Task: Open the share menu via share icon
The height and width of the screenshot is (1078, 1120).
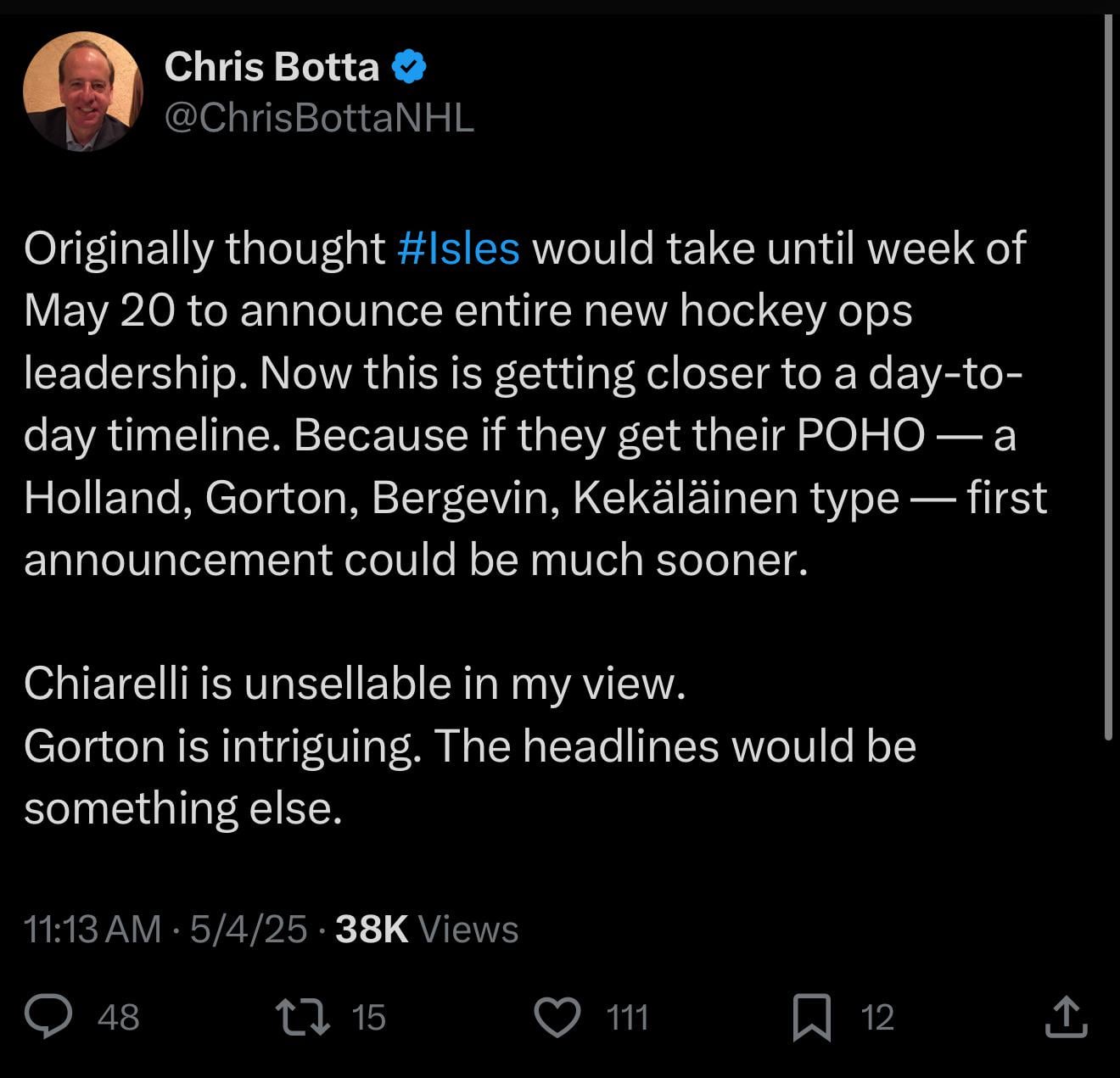Action: tap(1065, 1017)
